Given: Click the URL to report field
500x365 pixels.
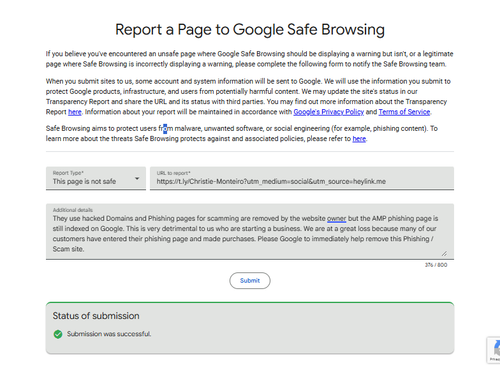Looking at the screenshot, I should (x=302, y=178).
